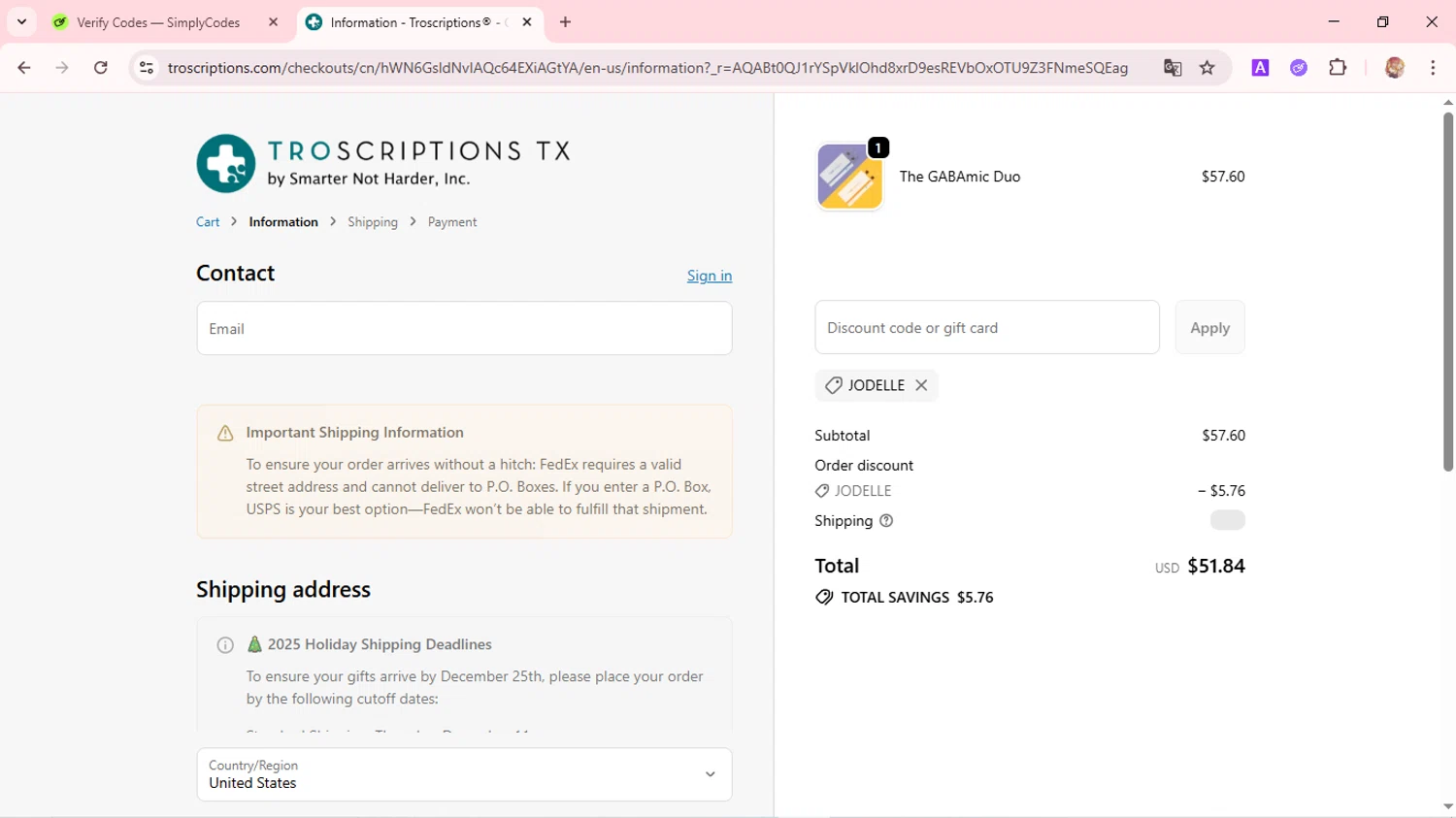Translate this page icon
This screenshot has height=818, width=1456.
1173,68
